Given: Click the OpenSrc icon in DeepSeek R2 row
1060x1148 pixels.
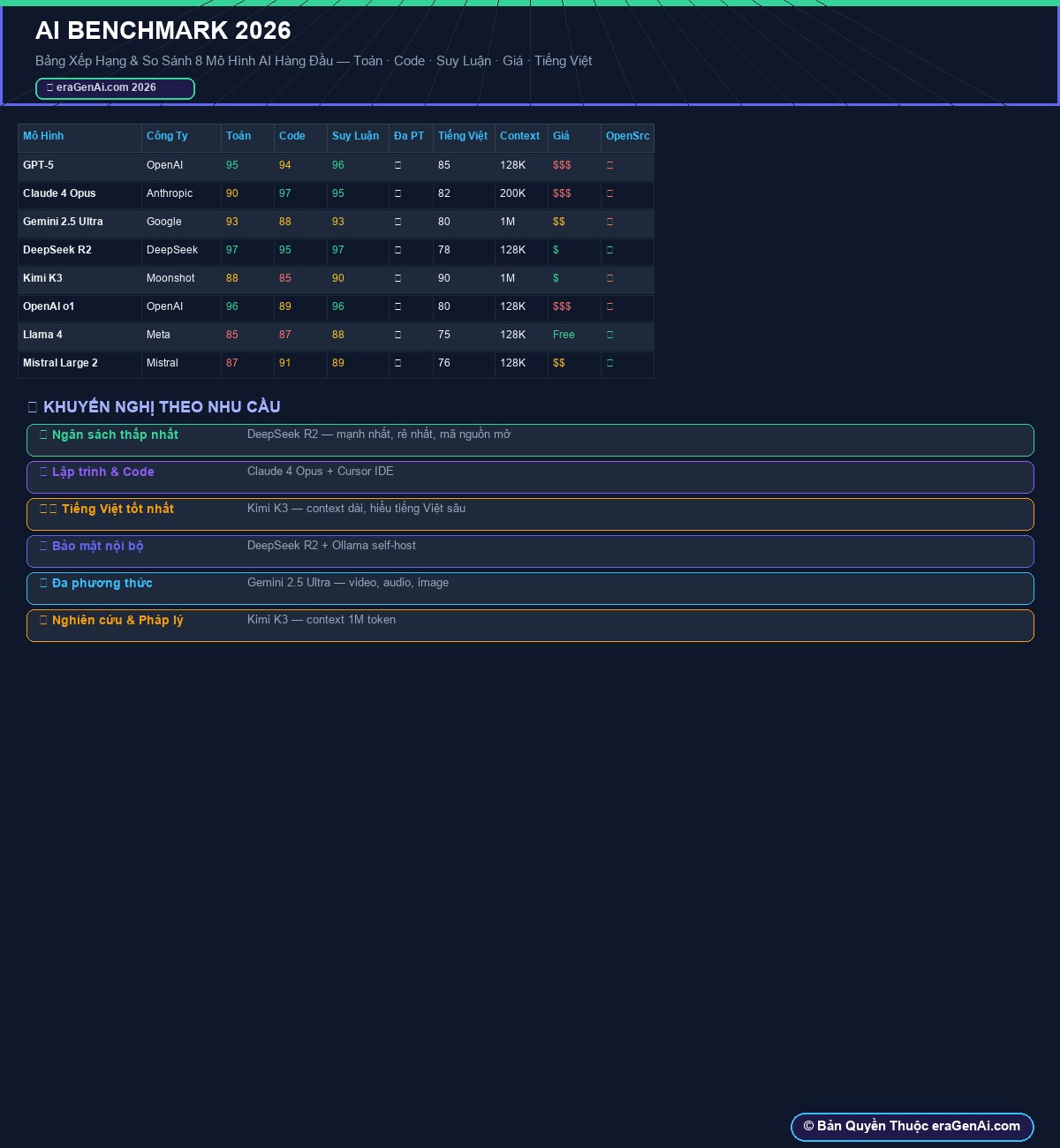Looking at the screenshot, I should coord(609,250).
